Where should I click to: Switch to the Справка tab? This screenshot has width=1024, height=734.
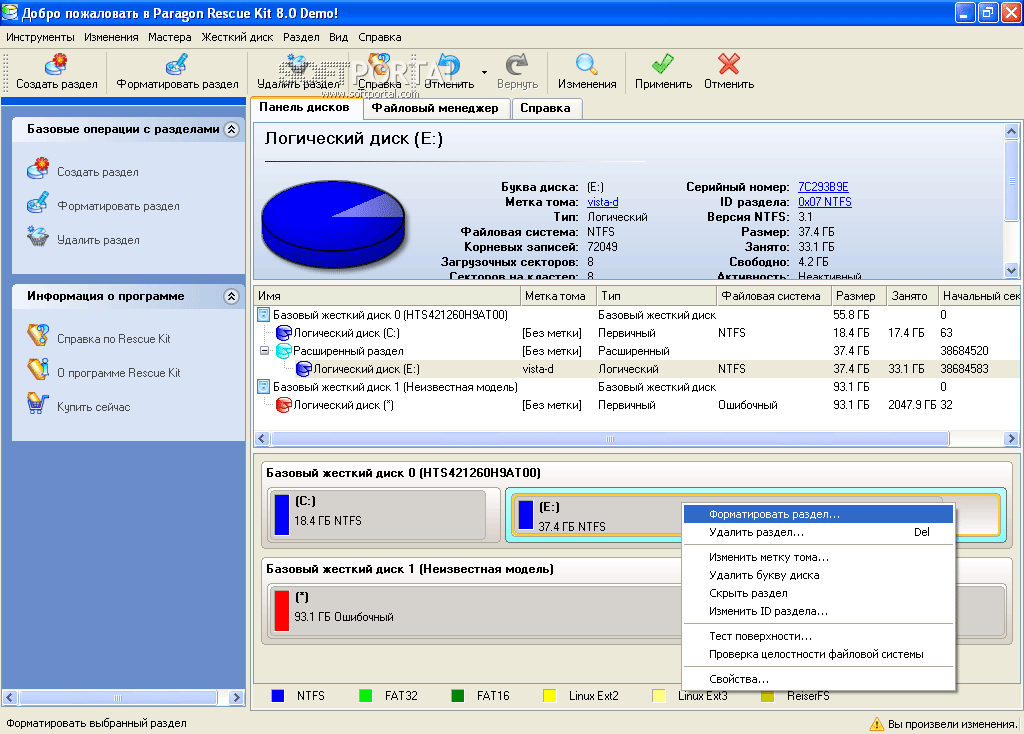(x=545, y=108)
